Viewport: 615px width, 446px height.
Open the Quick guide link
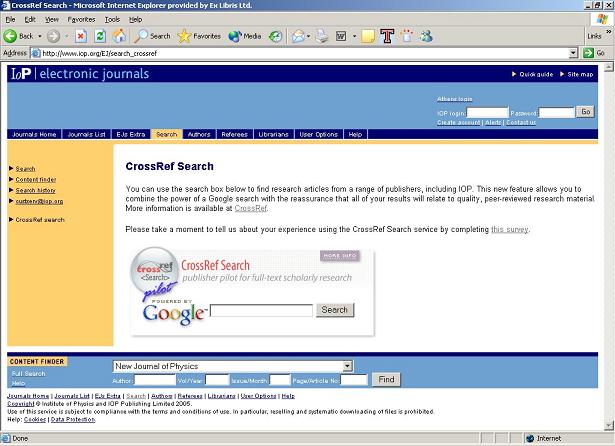(x=536, y=74)
